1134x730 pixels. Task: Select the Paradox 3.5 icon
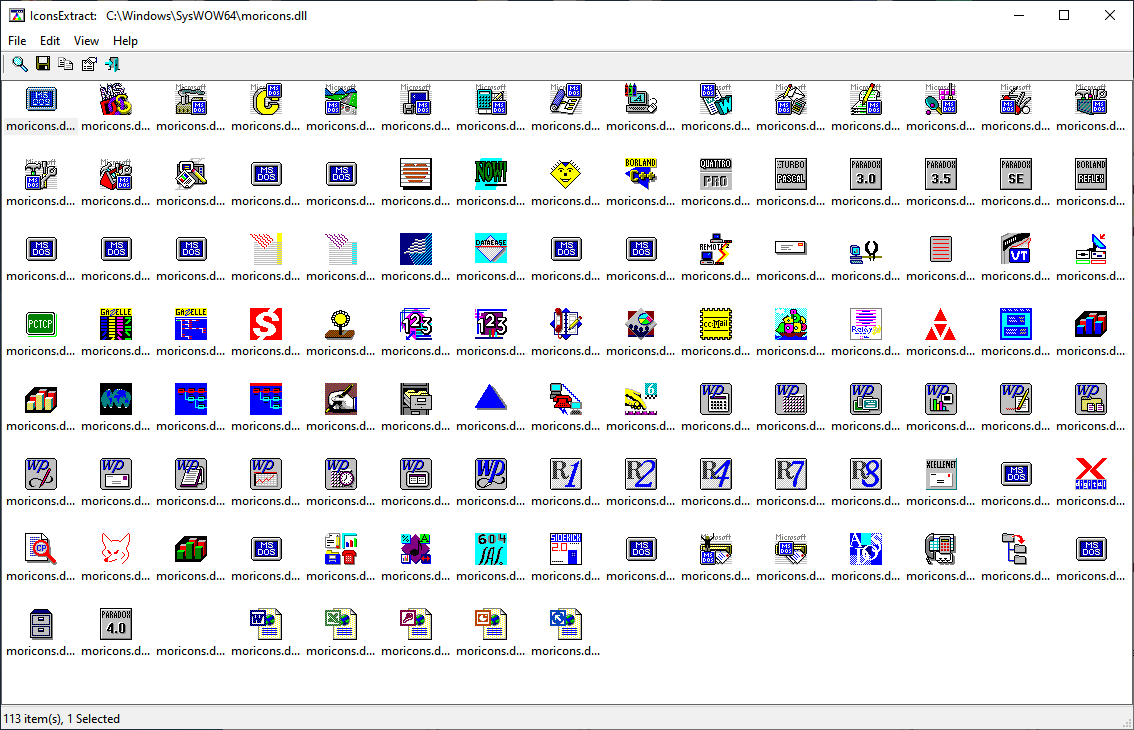[x=941, y=173]
